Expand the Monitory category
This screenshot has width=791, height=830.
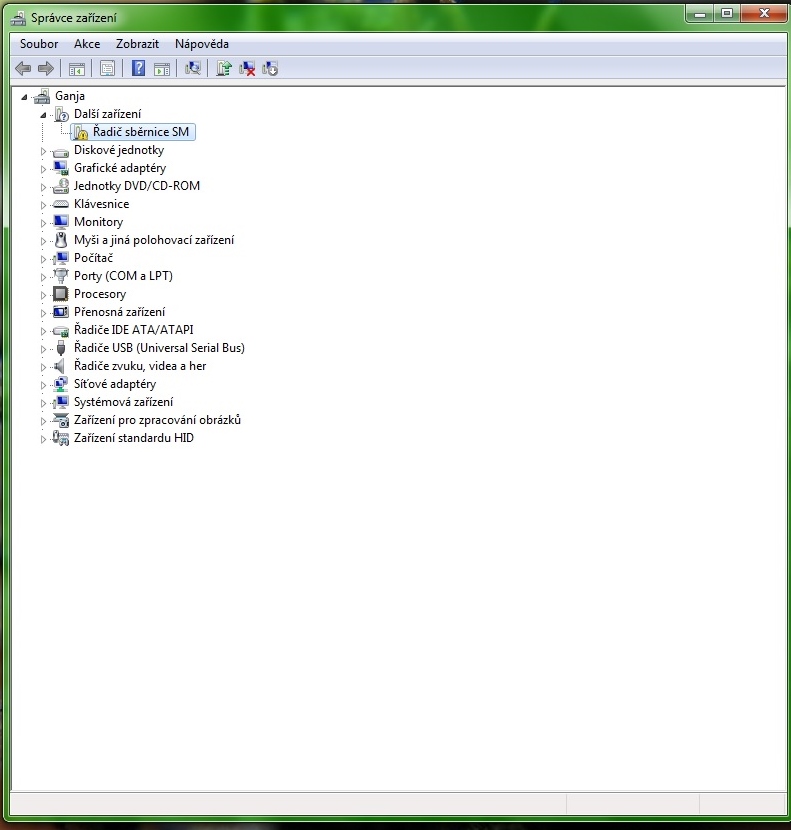tap(43, 223)
